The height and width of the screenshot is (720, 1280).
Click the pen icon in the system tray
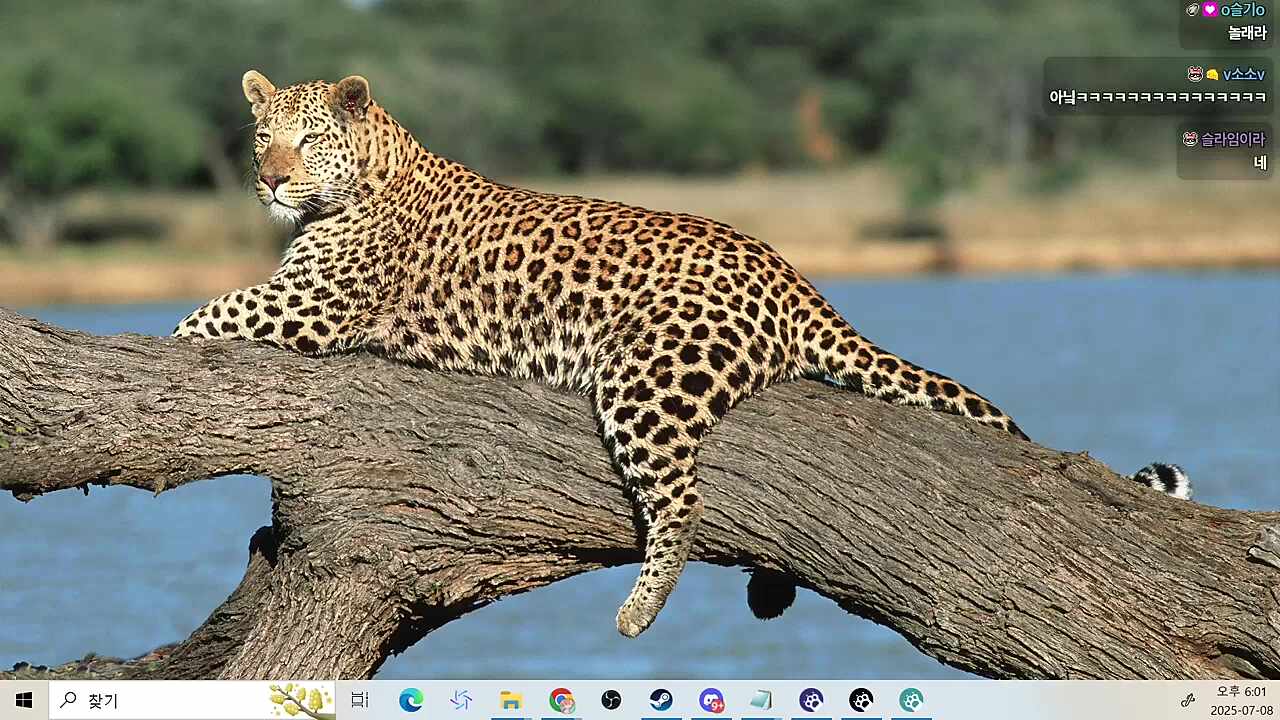coord(1188,700)
